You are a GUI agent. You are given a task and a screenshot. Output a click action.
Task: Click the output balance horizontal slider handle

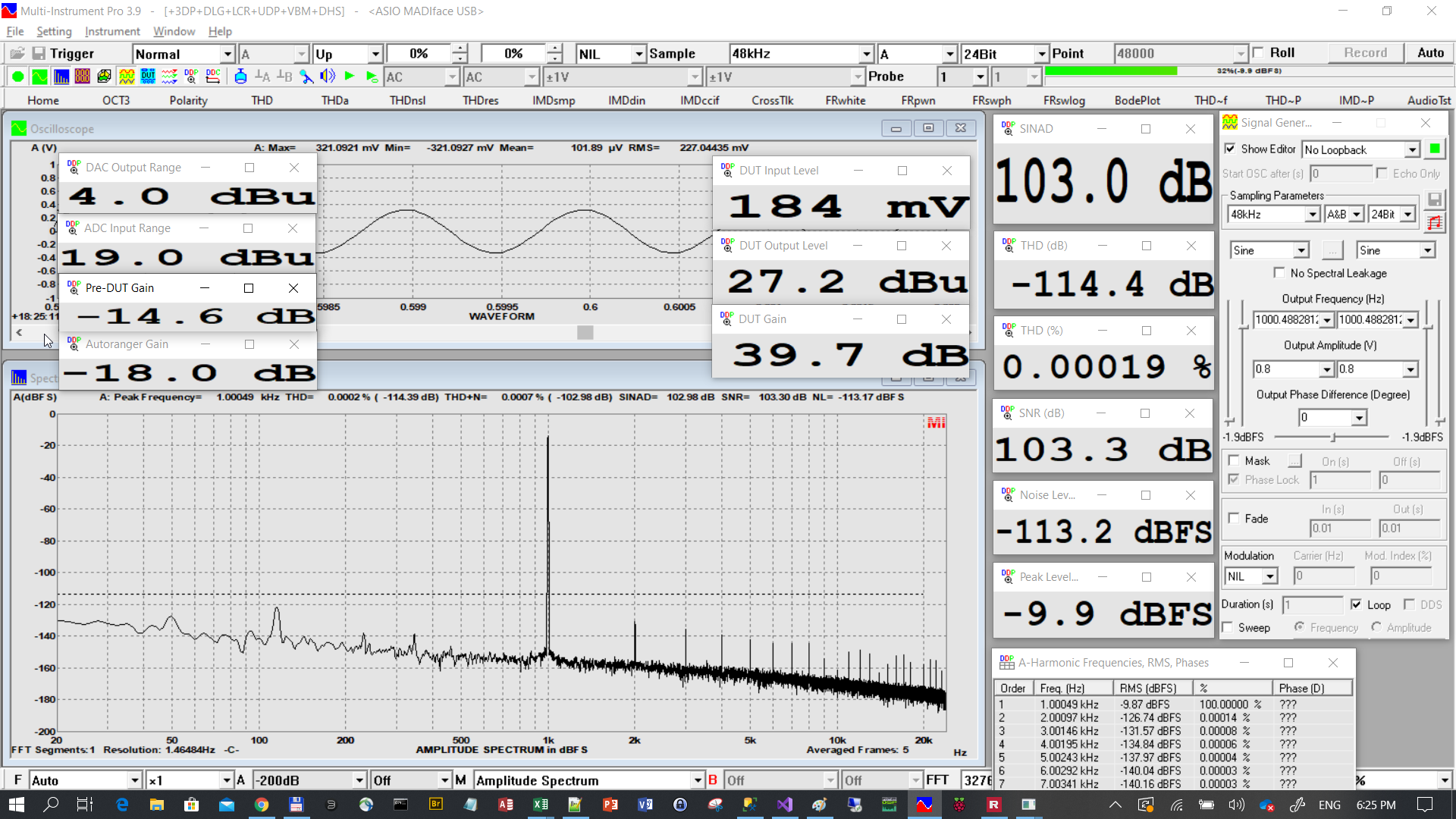tap(1333, 438)
